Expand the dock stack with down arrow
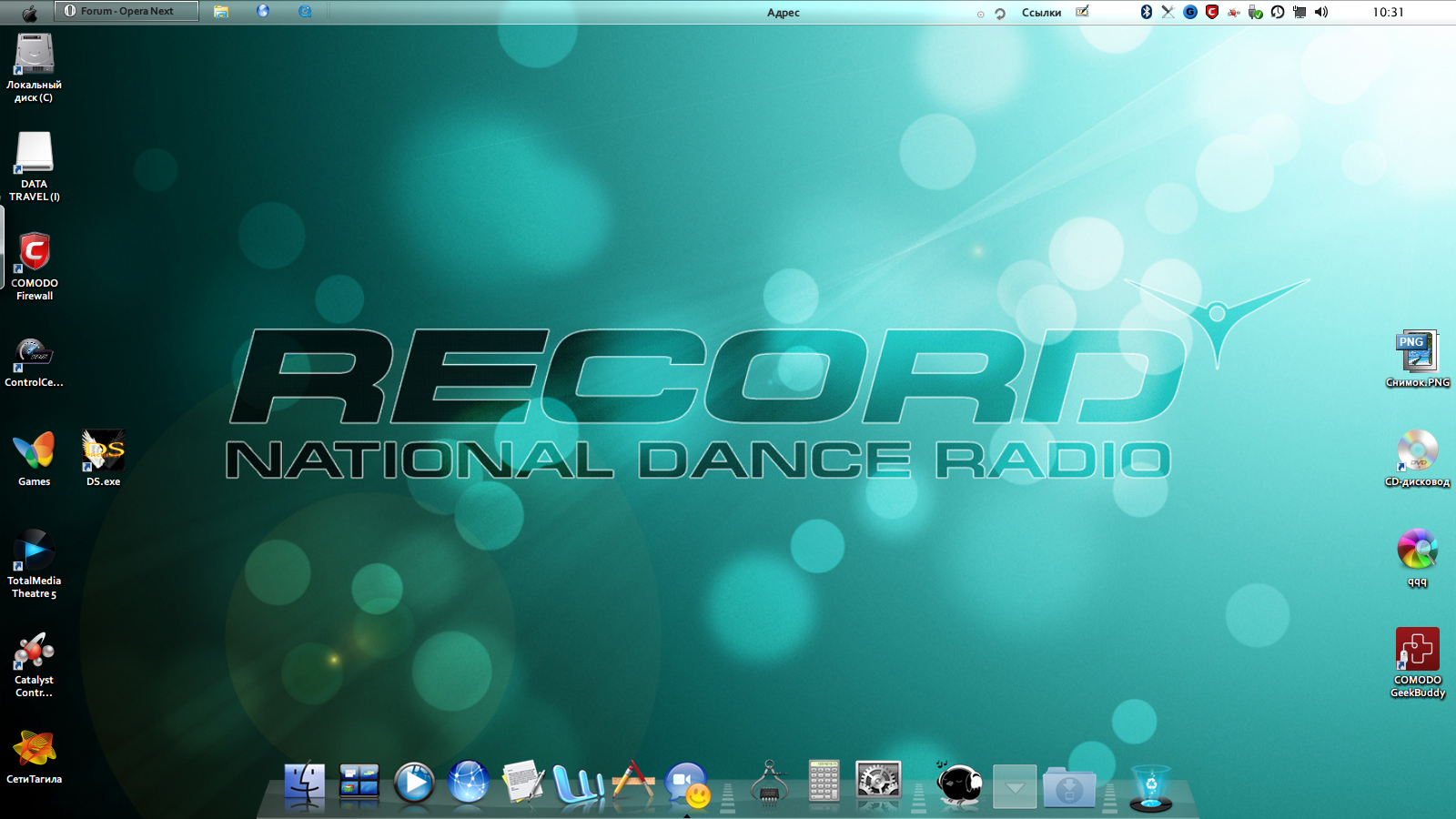This screenshot has height=819, width=1456. click(x=1015, y=787)
